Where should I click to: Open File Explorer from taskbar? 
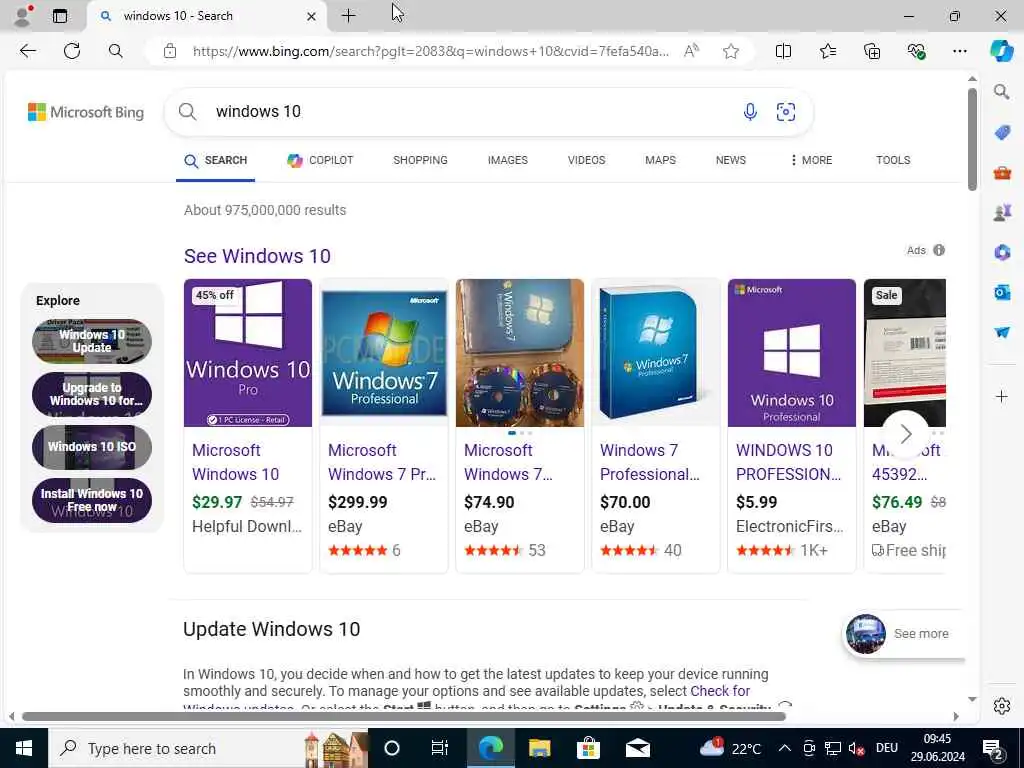[539, 748]
